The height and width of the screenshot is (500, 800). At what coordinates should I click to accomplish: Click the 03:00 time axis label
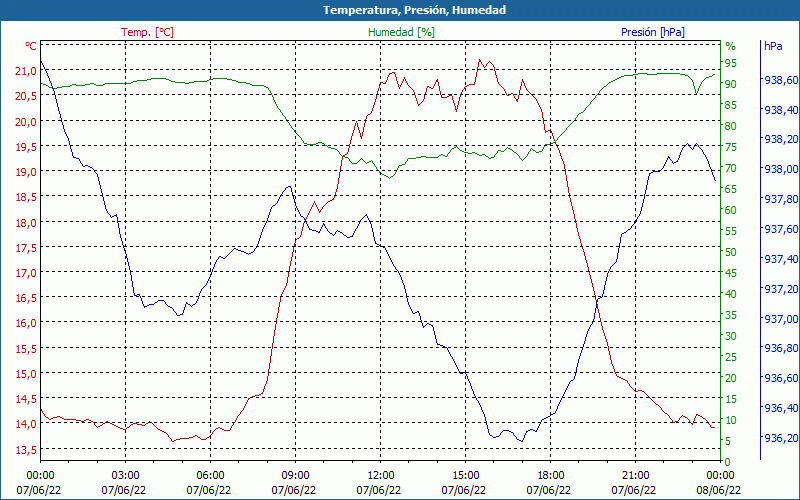coord(125,475)
